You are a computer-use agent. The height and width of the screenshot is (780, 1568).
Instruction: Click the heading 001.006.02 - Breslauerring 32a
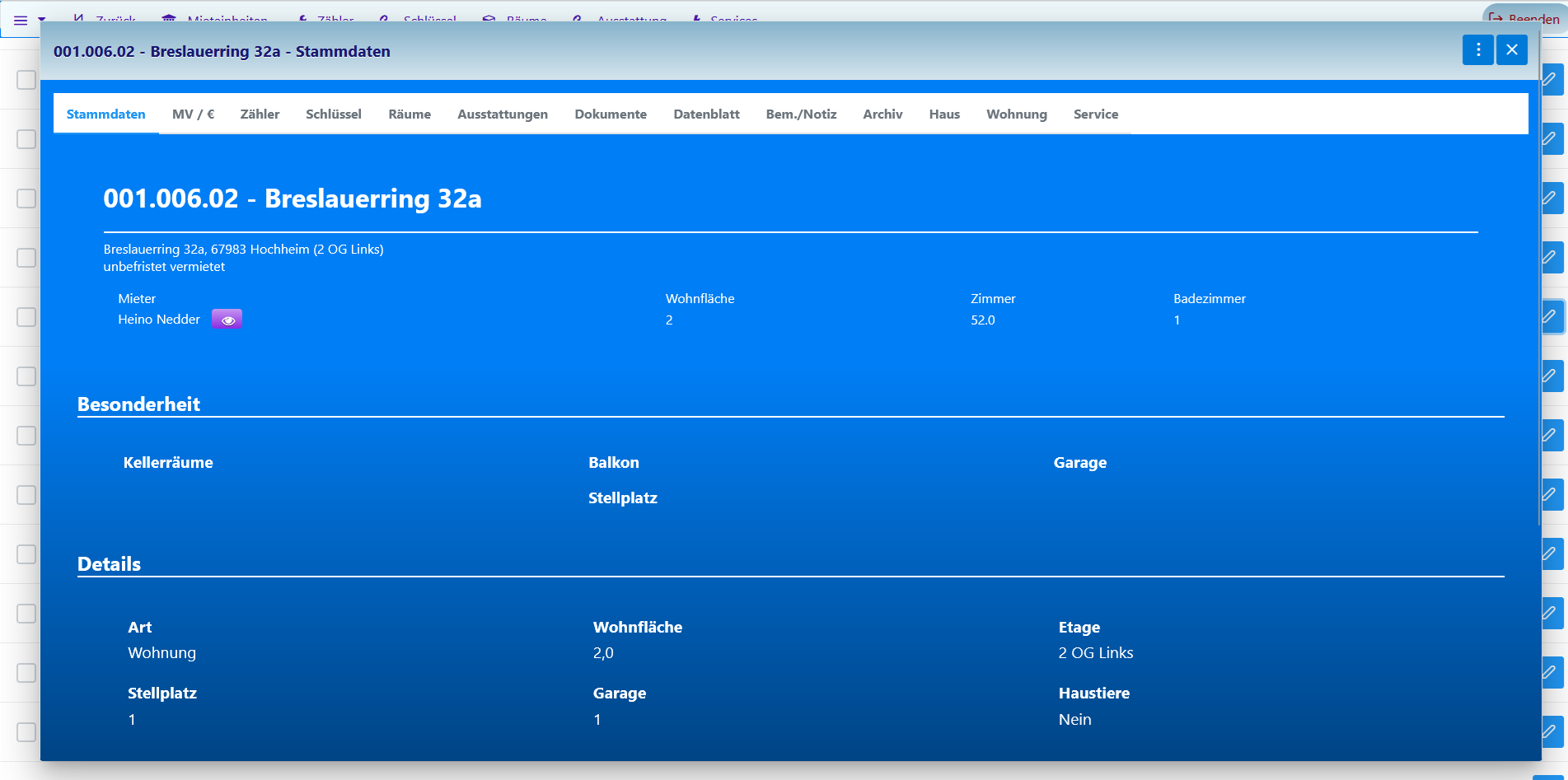pyautogui.click(x=293, y=199)
